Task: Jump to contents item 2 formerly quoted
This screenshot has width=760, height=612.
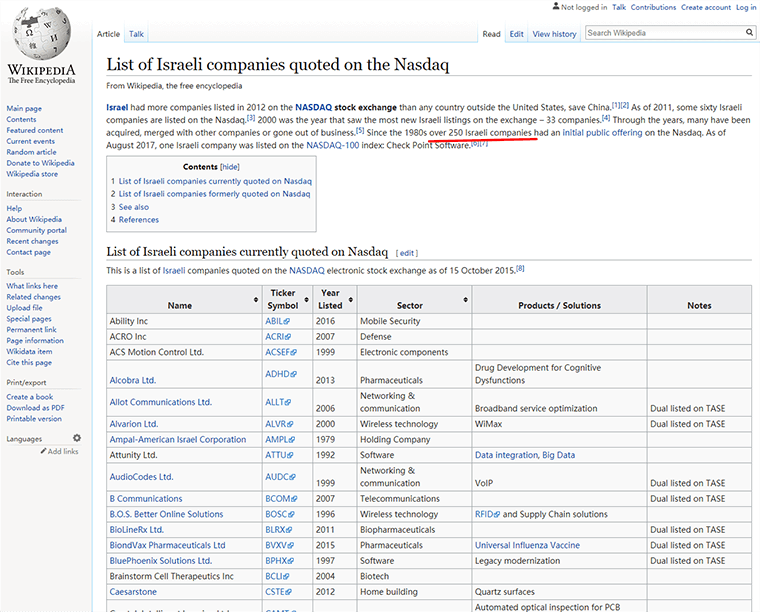Action: (214, 194)
